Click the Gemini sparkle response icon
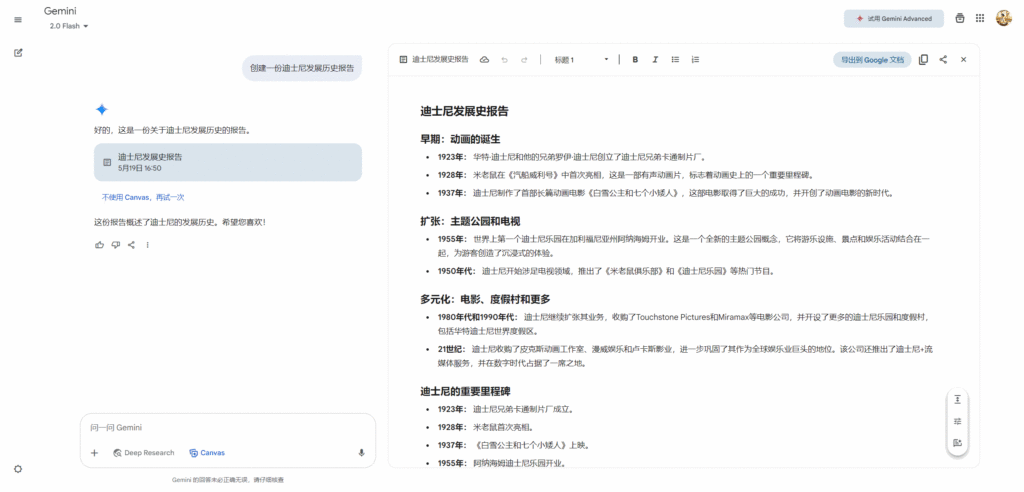Viewport: 1024px width, 492px height. pos(101,110)
